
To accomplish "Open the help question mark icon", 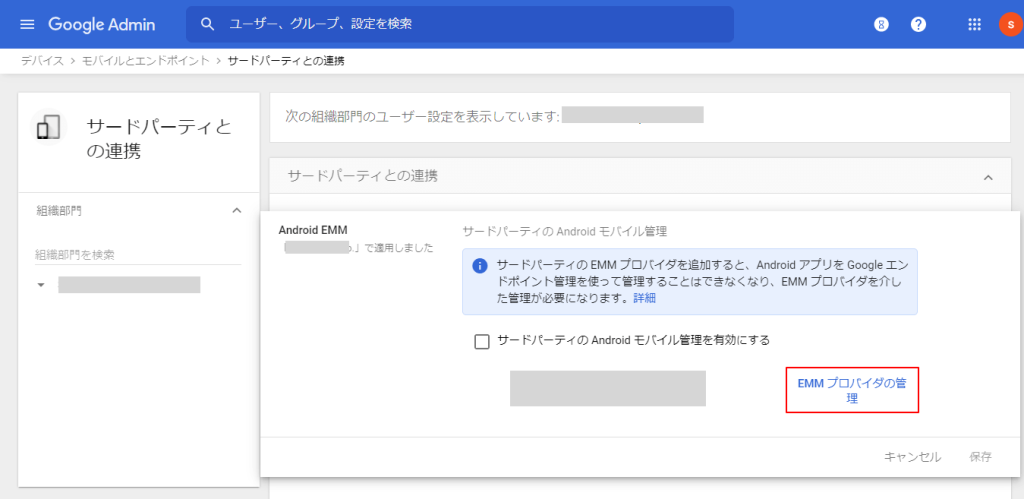I will tap(919, 25).
